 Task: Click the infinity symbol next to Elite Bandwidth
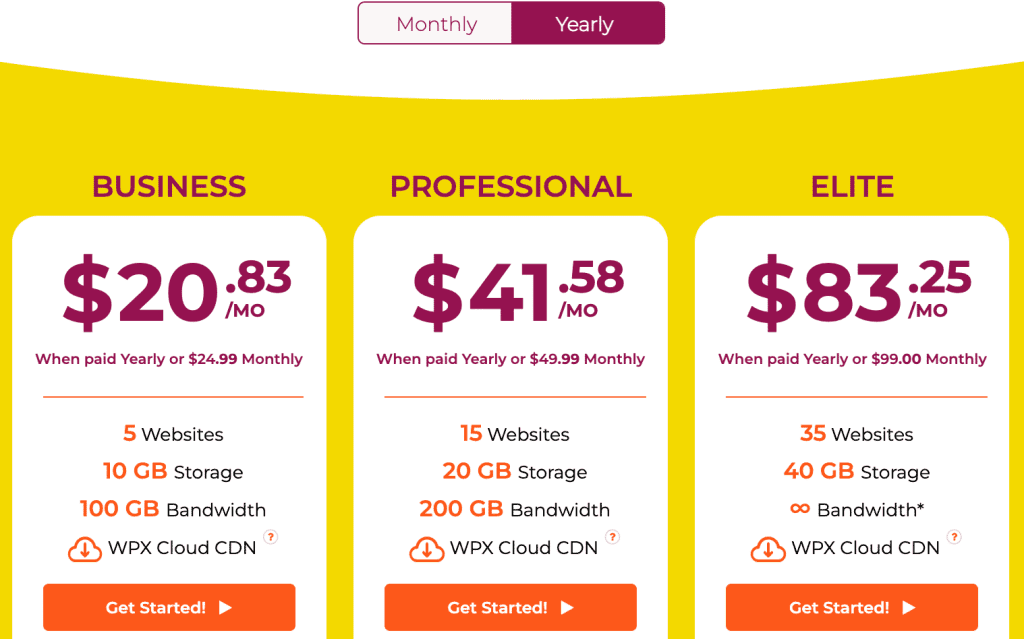point(799,509)
